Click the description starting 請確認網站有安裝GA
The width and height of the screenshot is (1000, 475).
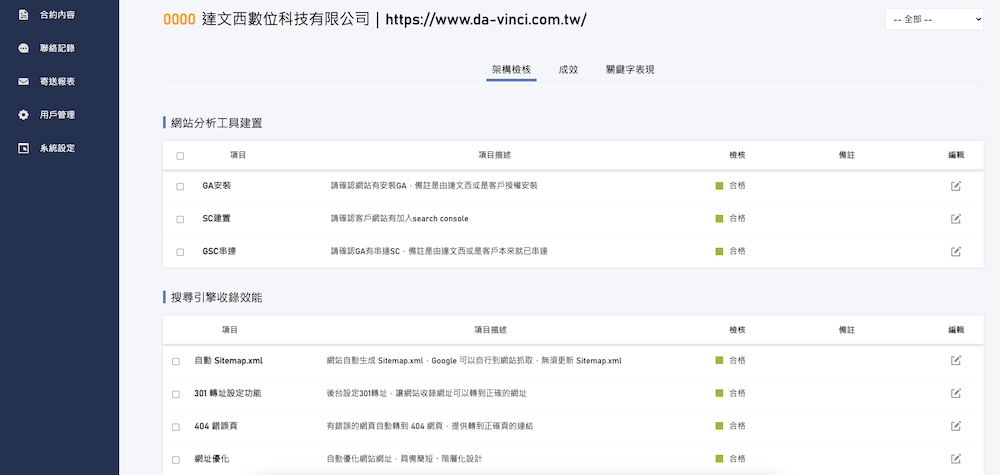pos(434,186)
